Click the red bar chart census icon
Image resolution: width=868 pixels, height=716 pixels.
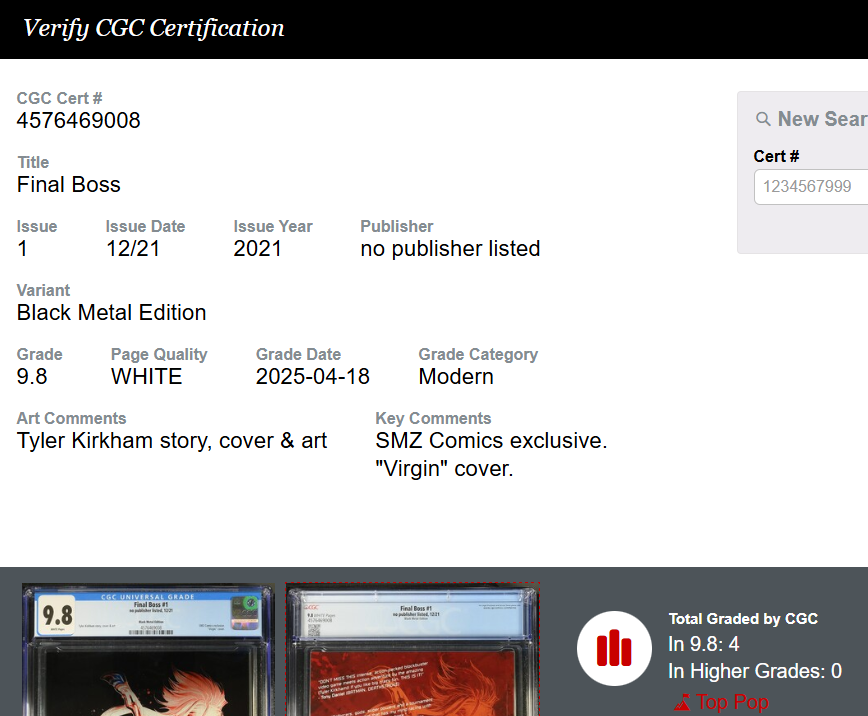(614, 648)
